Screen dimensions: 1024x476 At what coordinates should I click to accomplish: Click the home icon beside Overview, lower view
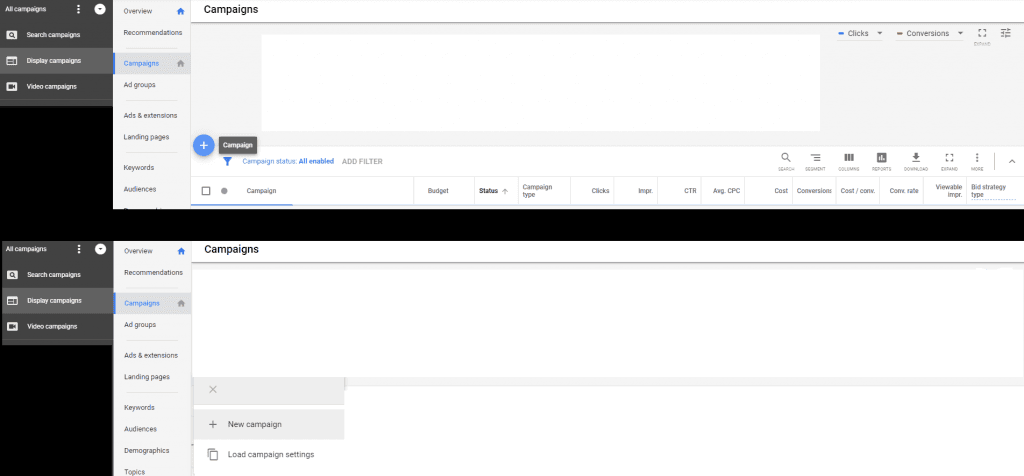point(181,251)
